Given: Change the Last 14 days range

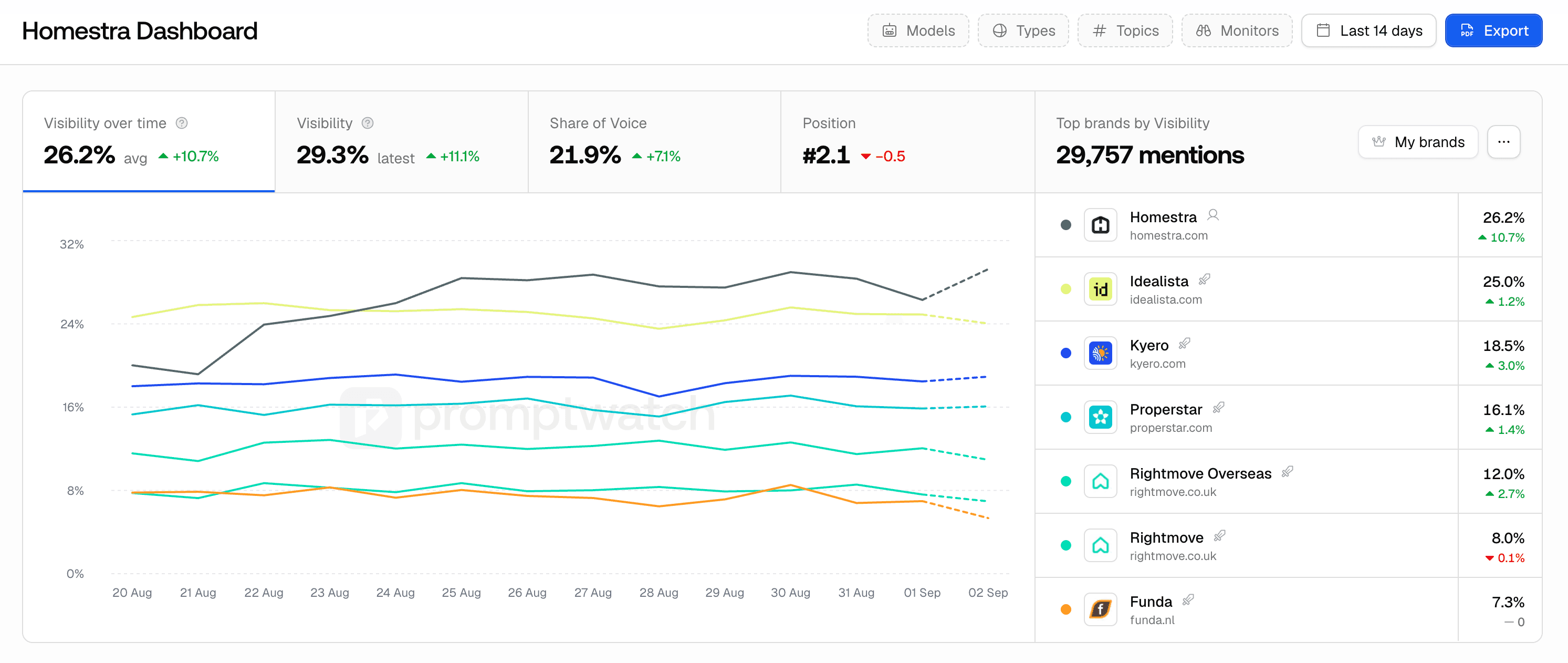Looking at the screenshot, I should (1368, 30).
